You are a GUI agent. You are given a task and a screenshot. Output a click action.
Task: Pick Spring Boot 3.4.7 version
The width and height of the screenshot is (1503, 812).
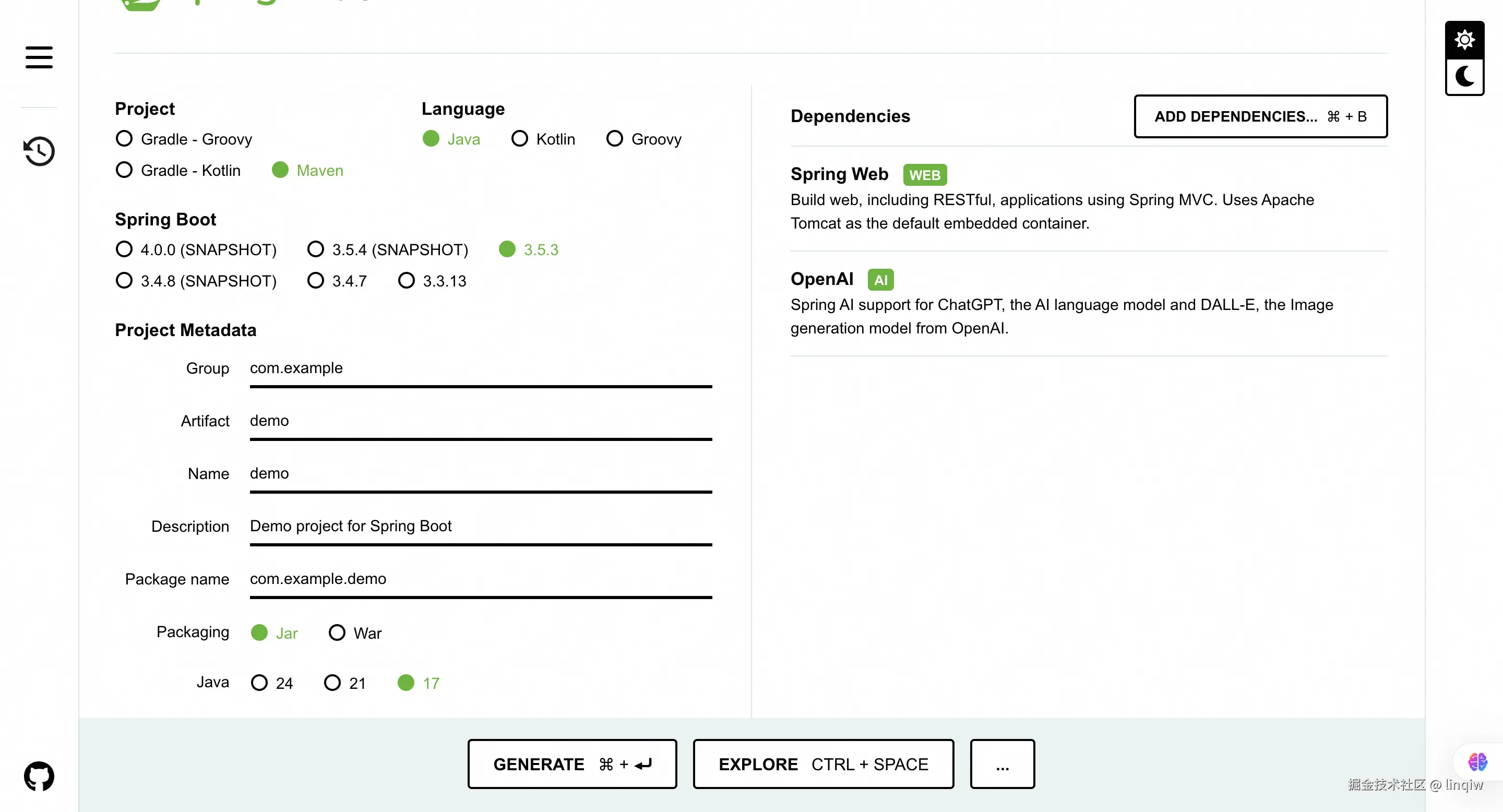point(316,281)
